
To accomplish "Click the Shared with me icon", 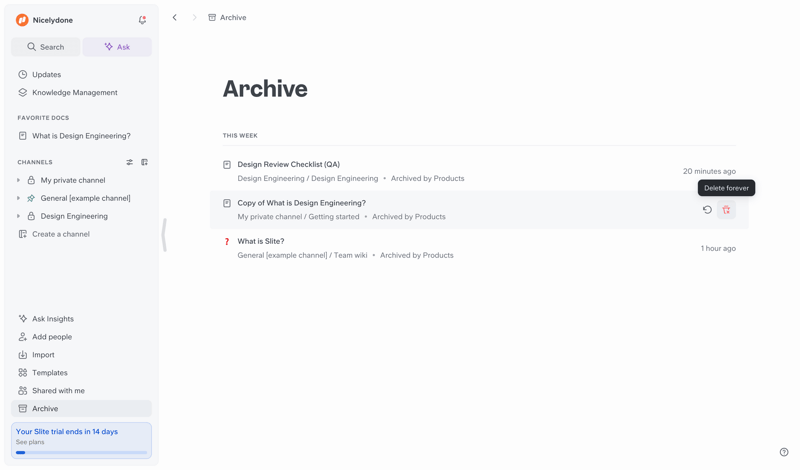I will tap(22, 391).
